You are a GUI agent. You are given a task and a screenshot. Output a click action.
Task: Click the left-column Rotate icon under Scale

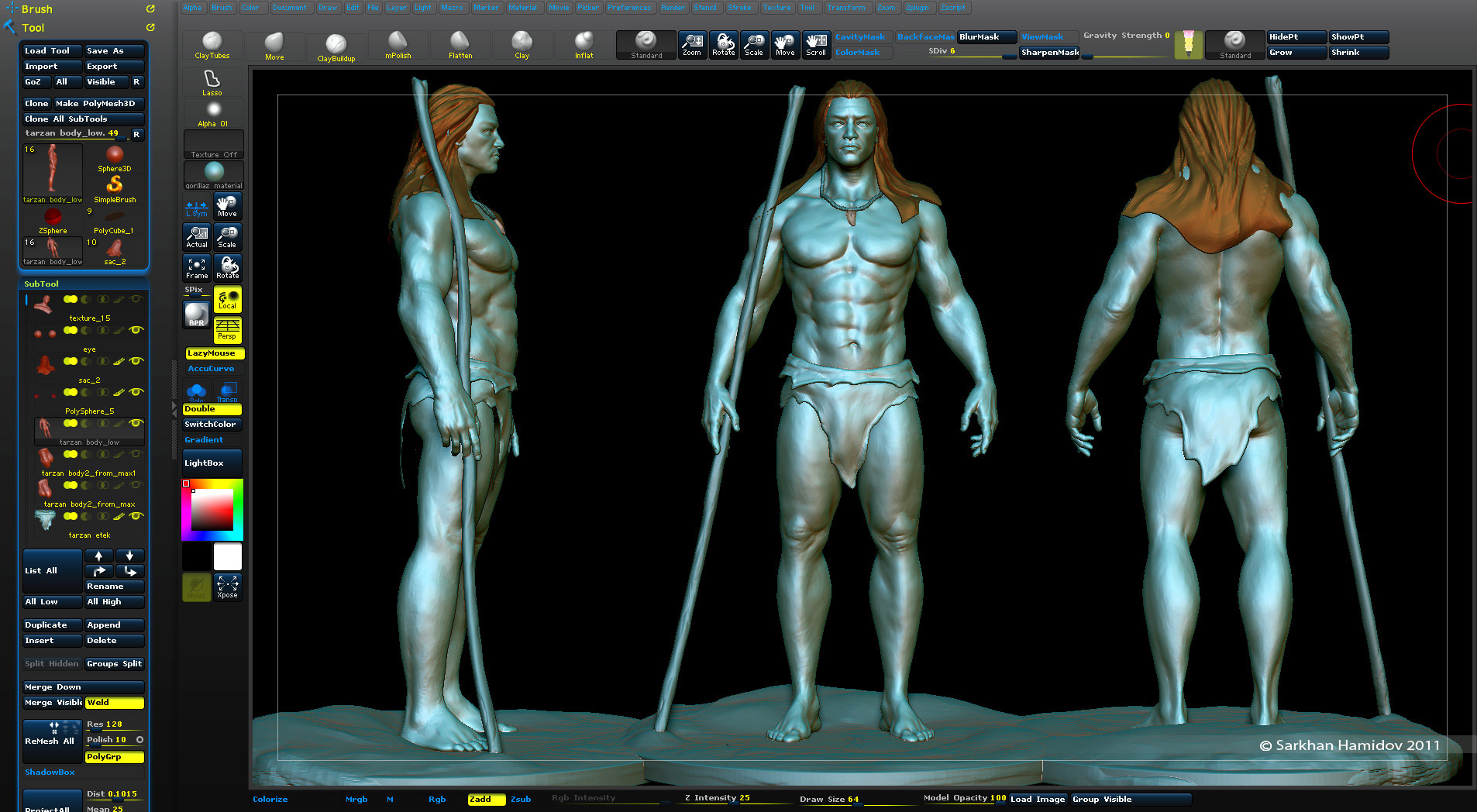coord(228,268)
